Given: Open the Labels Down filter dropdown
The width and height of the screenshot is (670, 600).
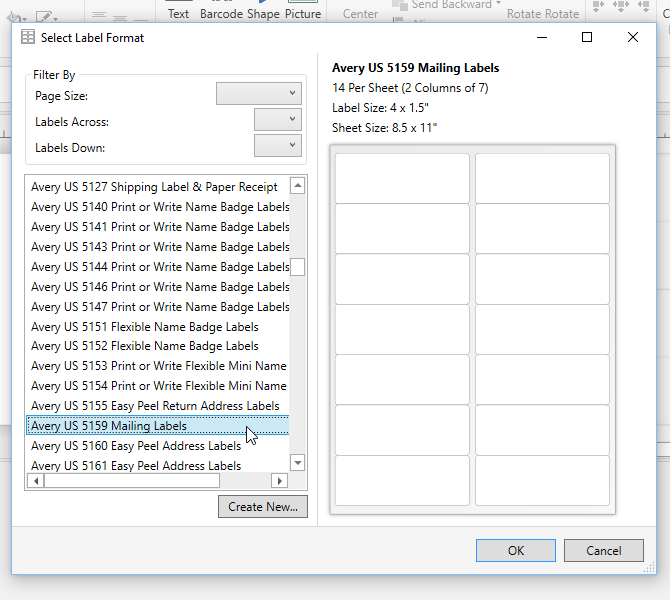Looking at the screenshot, I should [x=278, y=146].
